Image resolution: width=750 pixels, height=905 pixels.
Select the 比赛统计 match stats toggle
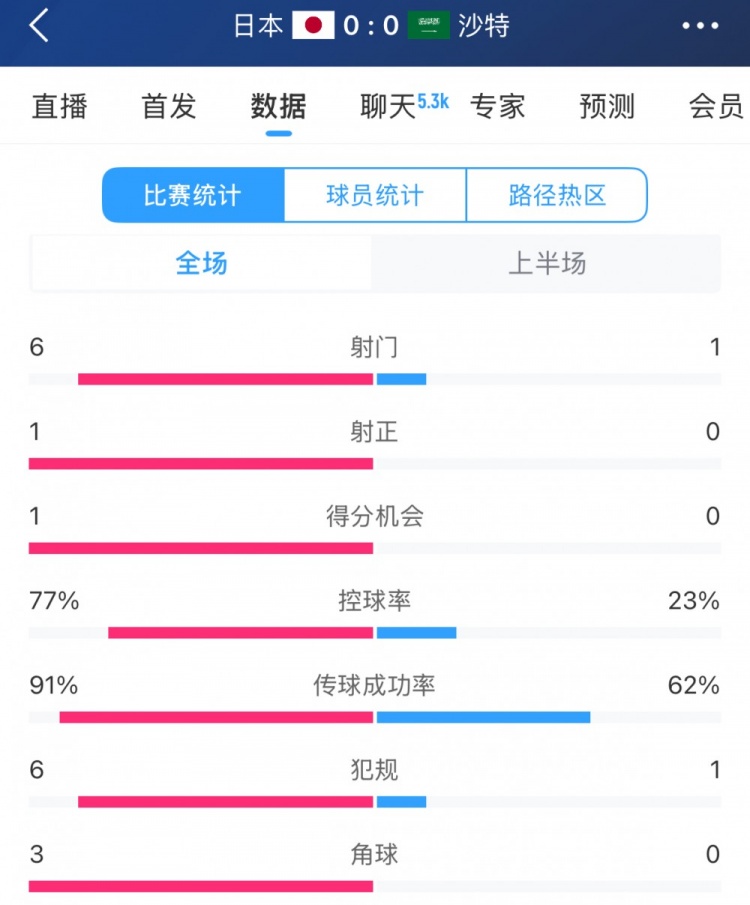tap(194, 196)
